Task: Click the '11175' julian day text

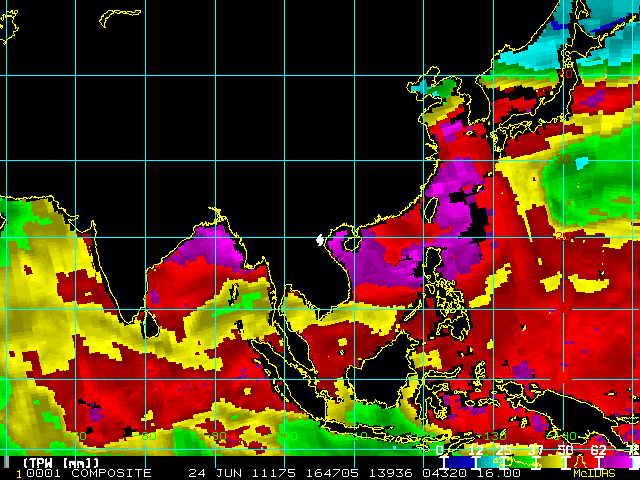Action: (x=273, y=473)
